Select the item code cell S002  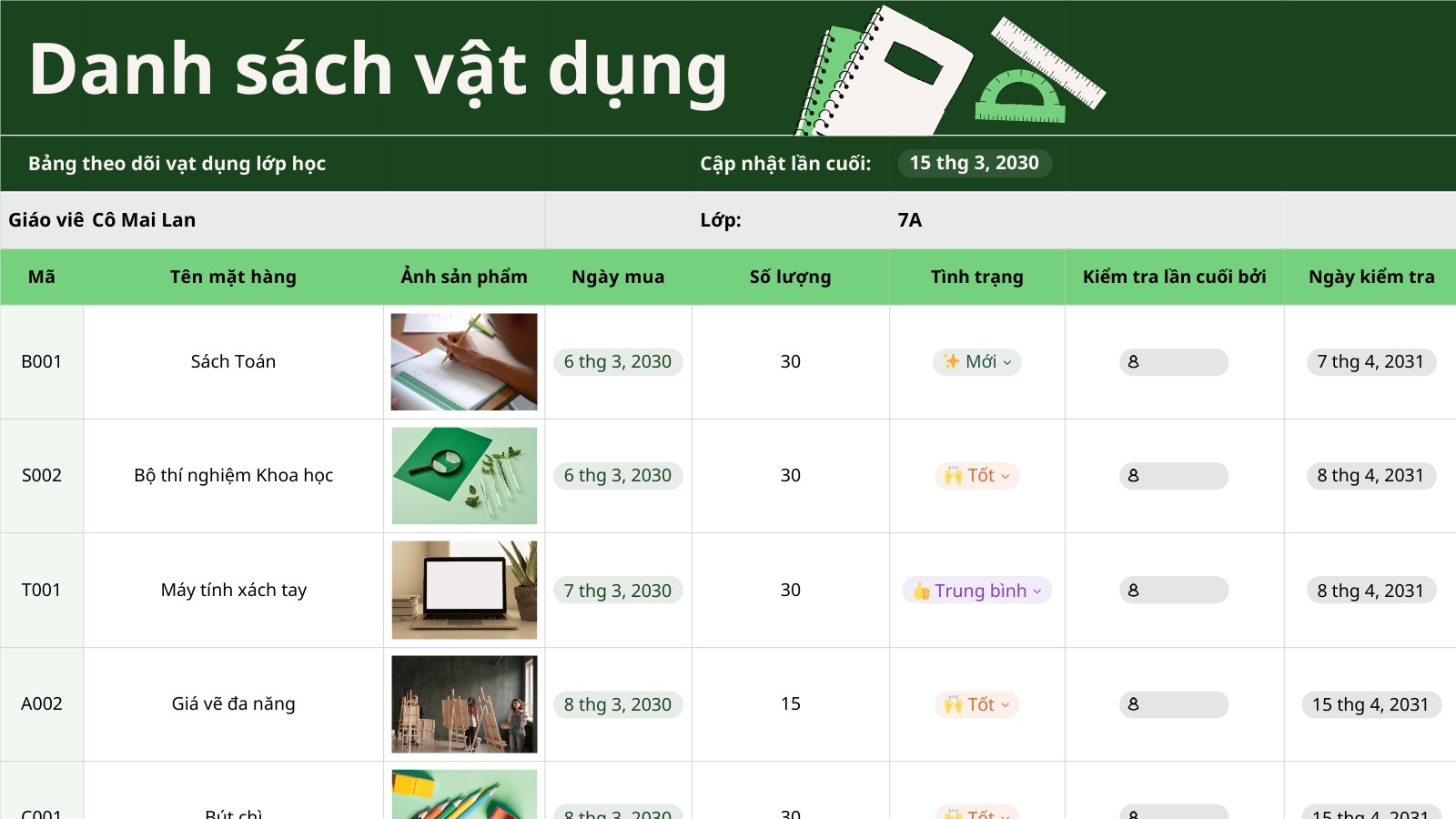(42, 476)
